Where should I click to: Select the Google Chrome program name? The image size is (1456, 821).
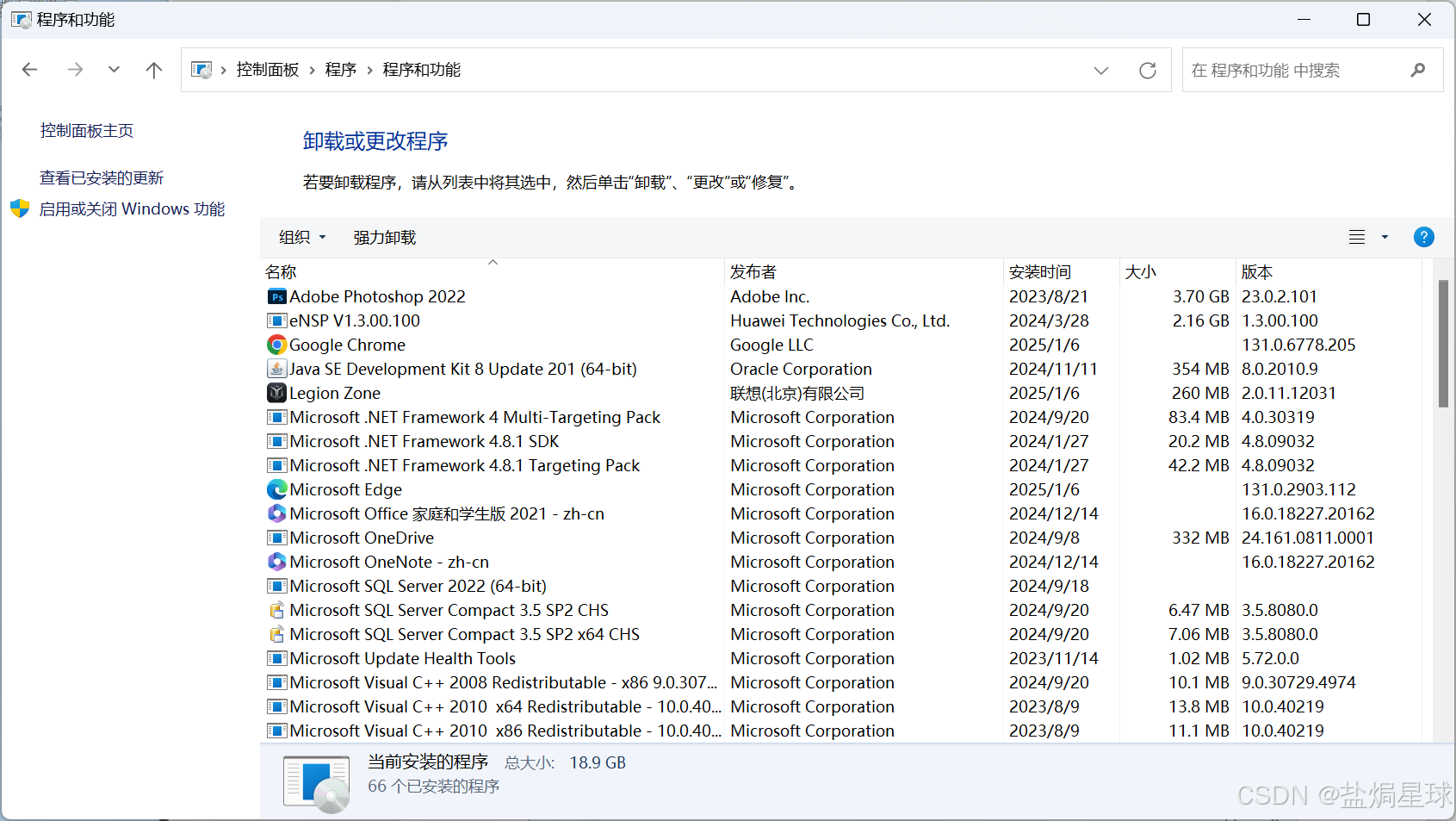347,345
